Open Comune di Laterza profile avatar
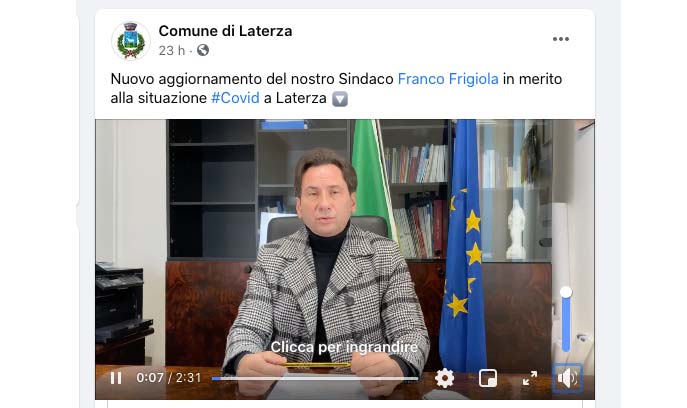The height and width of the screenshot is (408, 687). [131, 40]
